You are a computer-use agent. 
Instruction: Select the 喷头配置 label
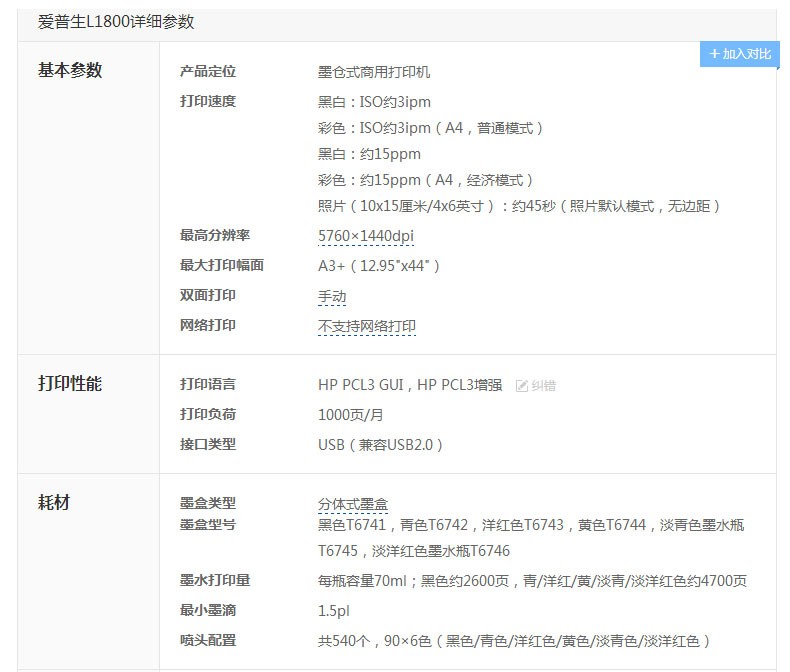(208, 640)
